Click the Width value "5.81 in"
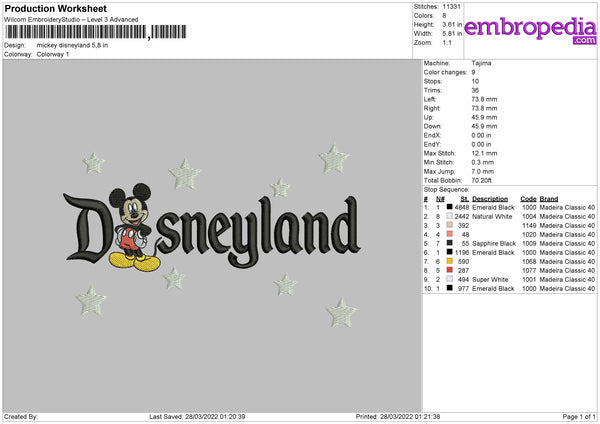This screenshot has width=600, height=424. click(452, 34)
